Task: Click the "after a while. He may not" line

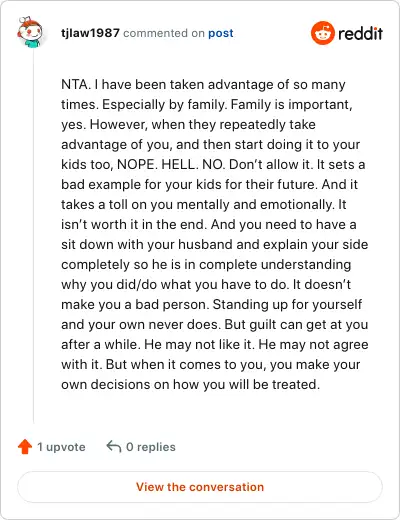Action: [215, 345]
